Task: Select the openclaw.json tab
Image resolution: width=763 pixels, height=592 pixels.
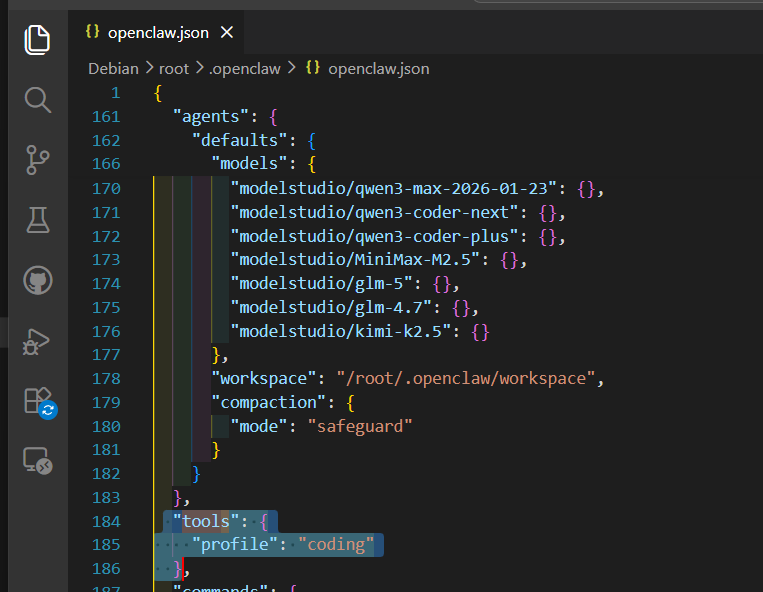Action: [x=159, y=32]
